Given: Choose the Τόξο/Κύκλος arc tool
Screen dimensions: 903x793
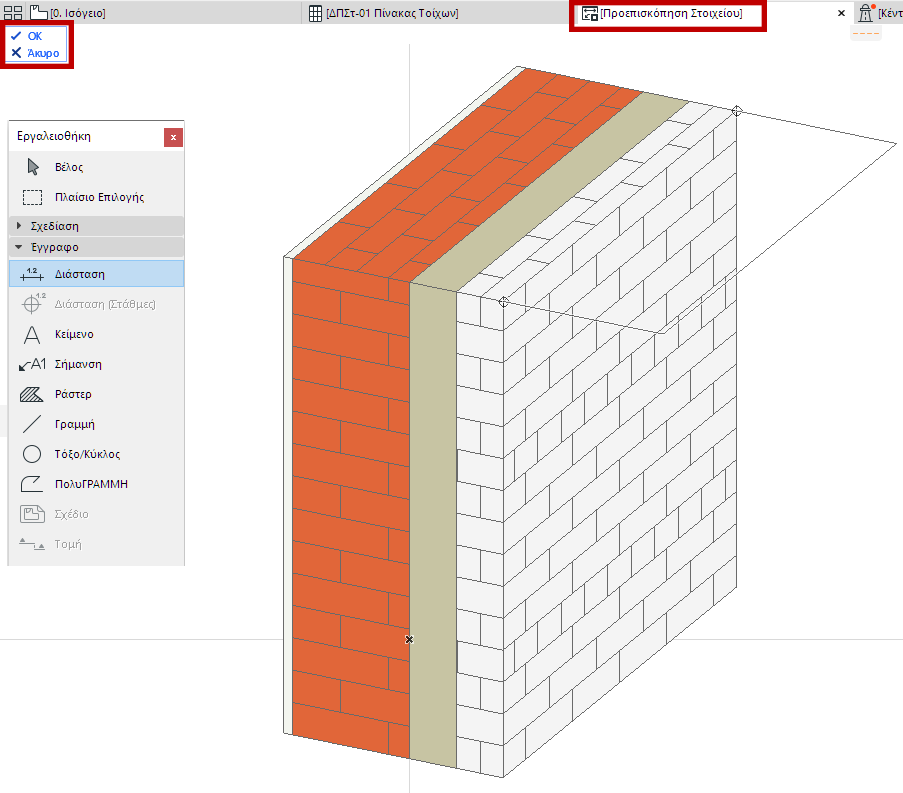Looking at the screenshot, I should click(96, 454).
